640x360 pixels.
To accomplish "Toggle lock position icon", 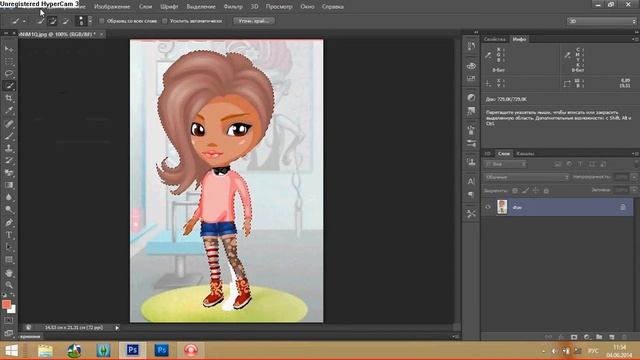I will pyautogui.click(x=536, y=190).
